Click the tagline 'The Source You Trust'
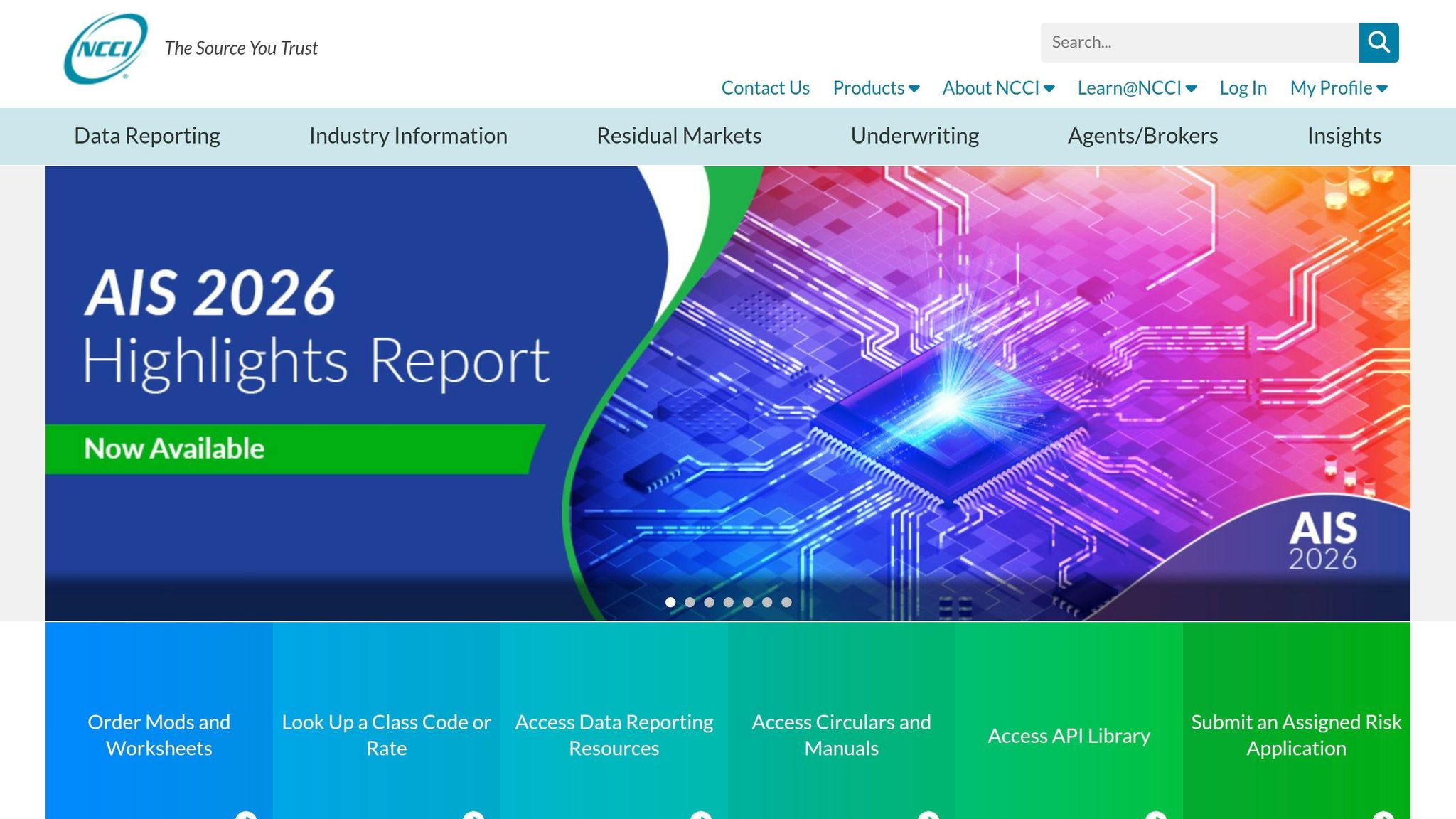The image size is (1456, 819). click(241, 48)
